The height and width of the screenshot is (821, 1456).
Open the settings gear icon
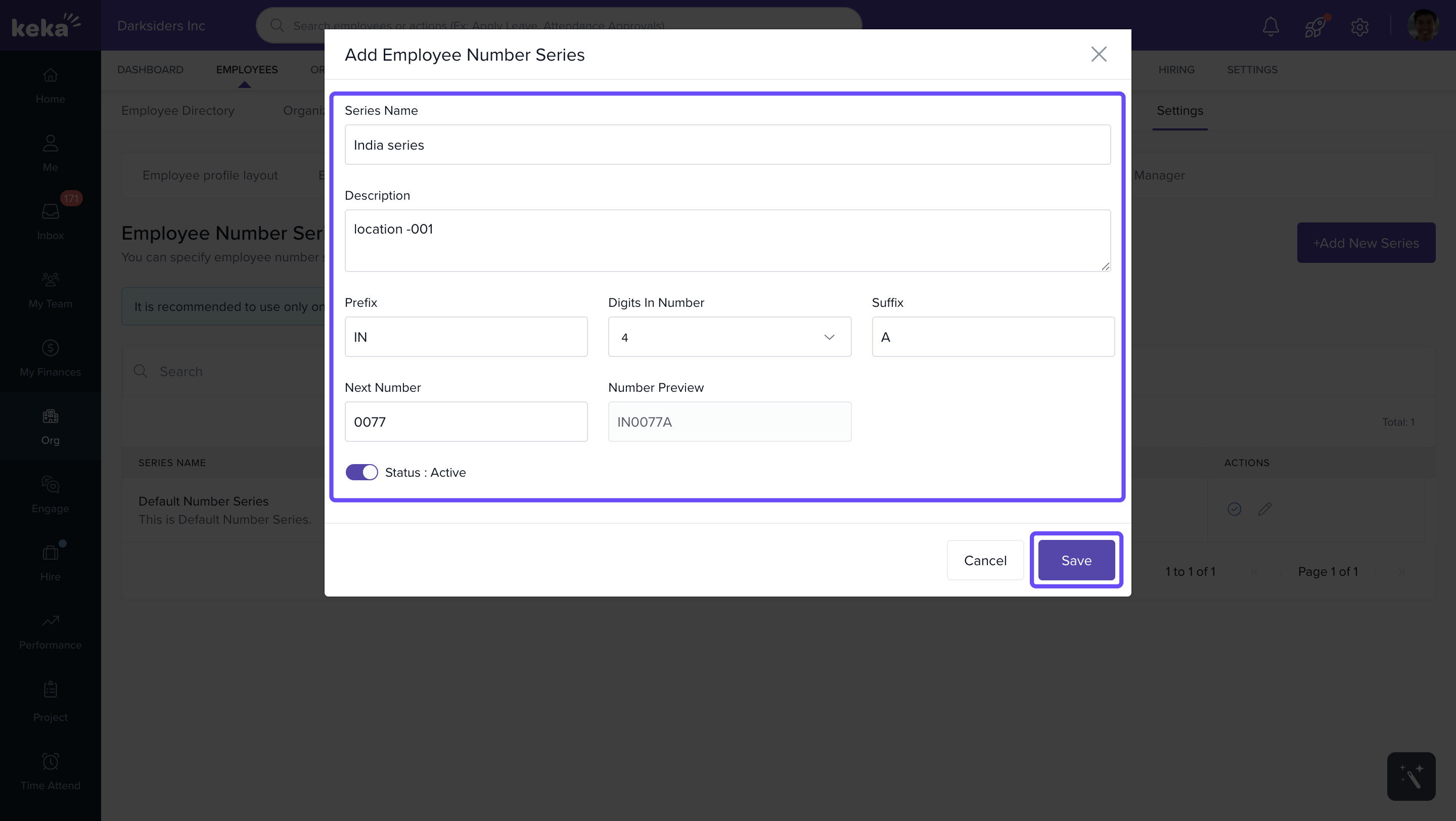tap(1359, 26)
